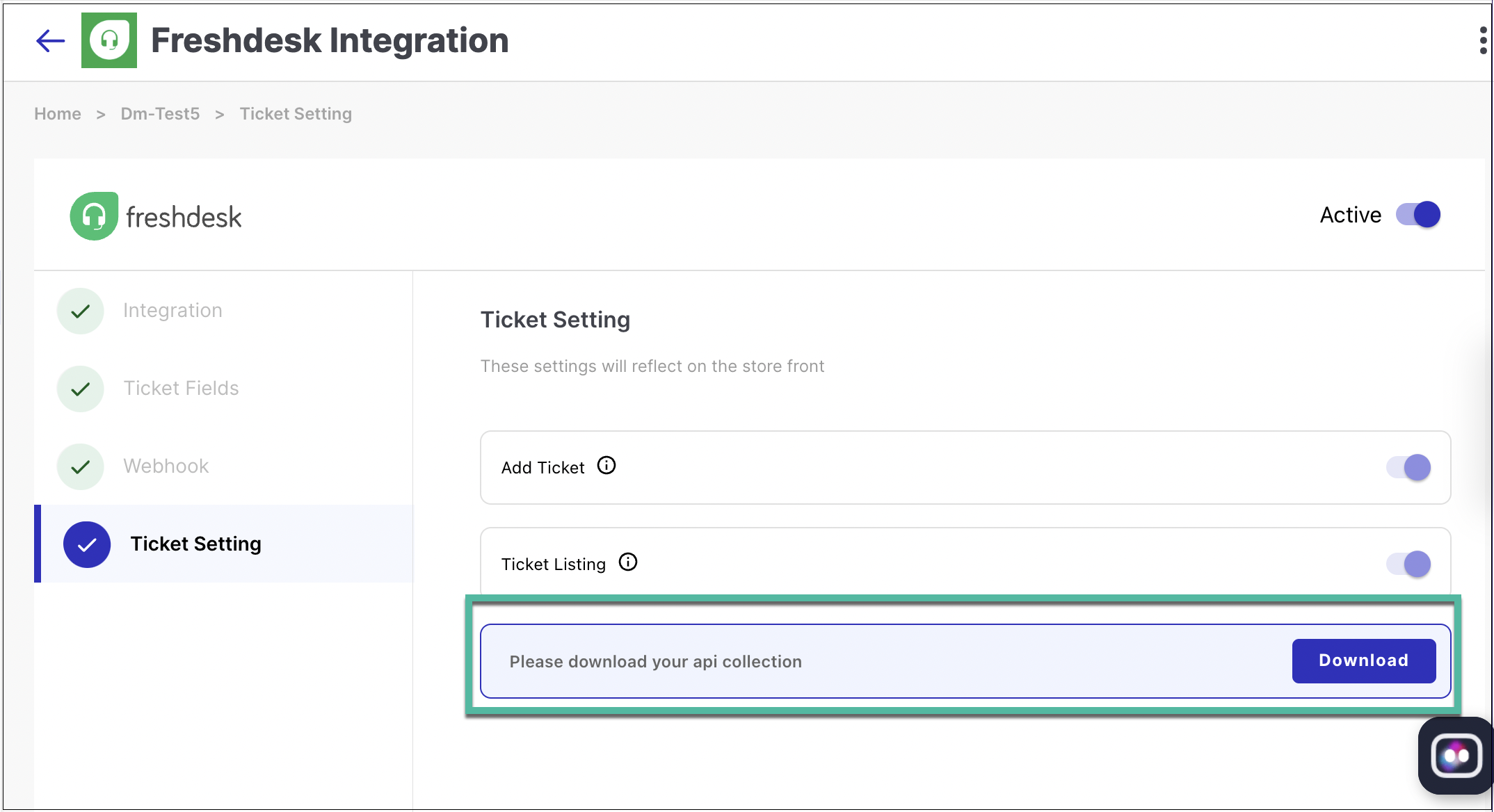Open Dm-Test5 from the breadcrumb trail
This screenshot has width=1494, height=812.
pos(160,113)
